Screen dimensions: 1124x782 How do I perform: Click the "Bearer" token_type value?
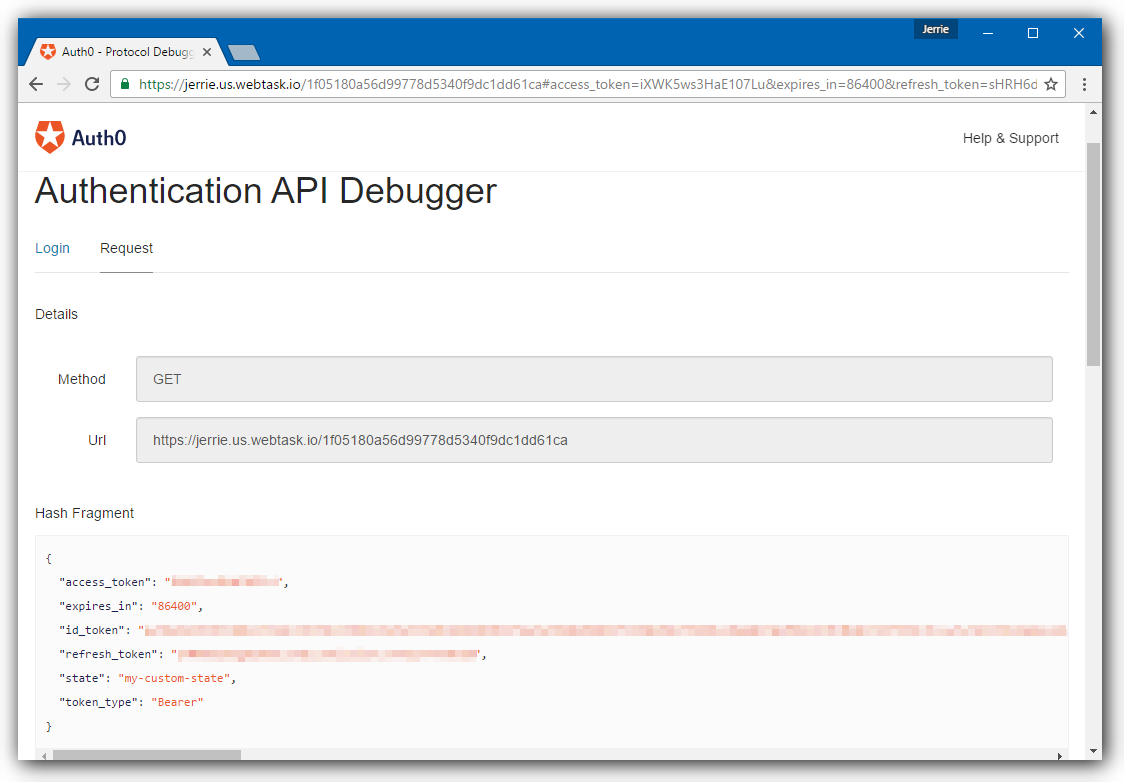[178, 702]
